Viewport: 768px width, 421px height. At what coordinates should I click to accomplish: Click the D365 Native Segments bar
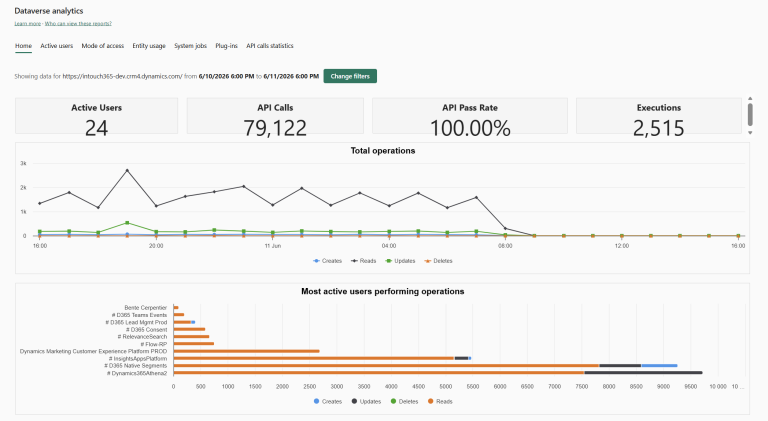click(x=425, y=366)
